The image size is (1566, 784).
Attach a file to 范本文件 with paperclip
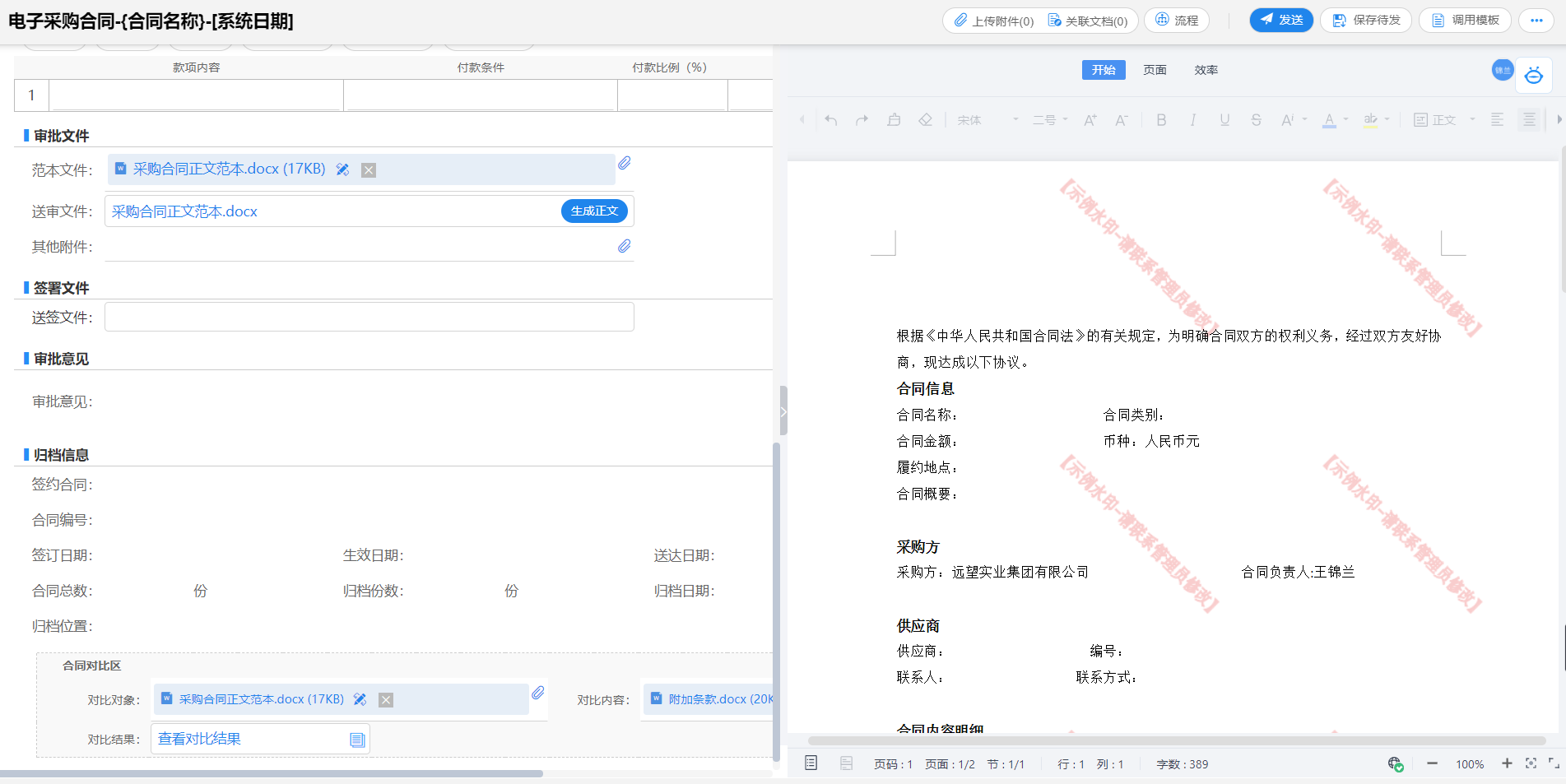tap(625, 163)
